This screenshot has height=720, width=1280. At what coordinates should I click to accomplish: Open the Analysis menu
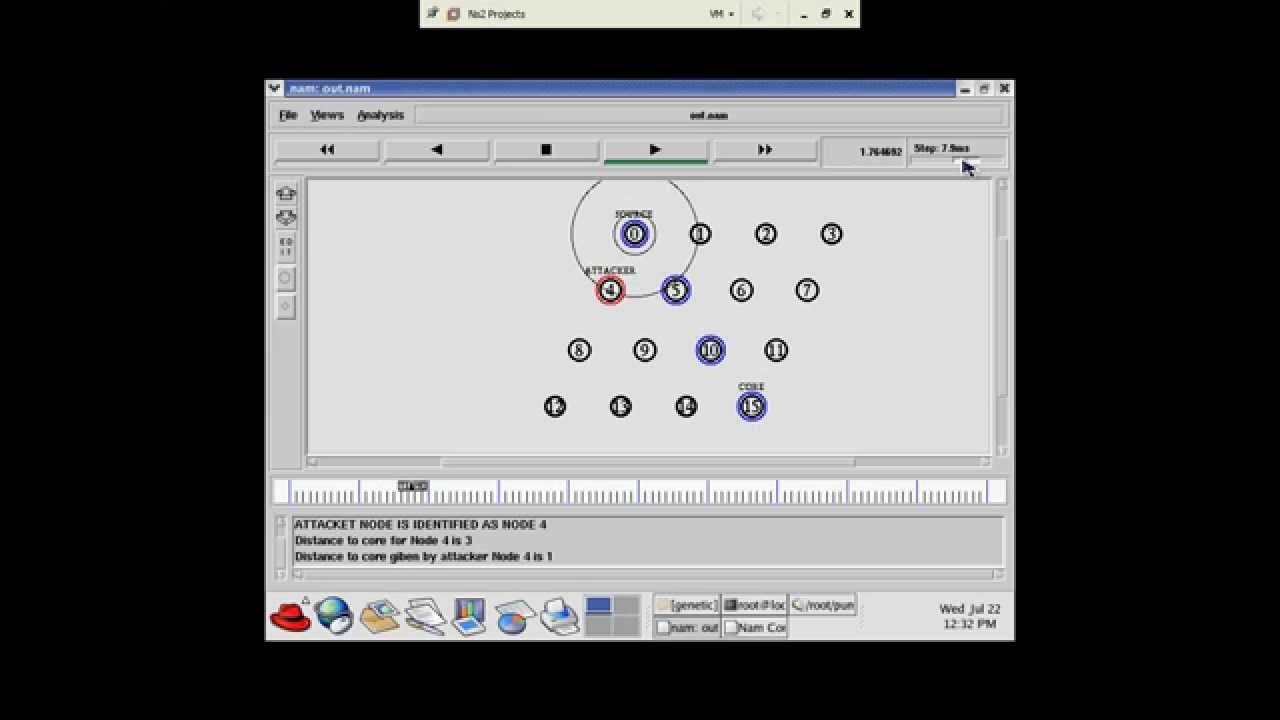(380, 115)
